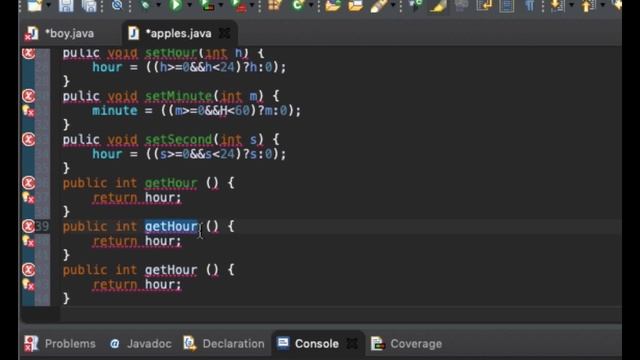Toggle Word Wrap in the toolbar
Image resolution: width=640 pixels, height=360 pixels.
point(484,5)
